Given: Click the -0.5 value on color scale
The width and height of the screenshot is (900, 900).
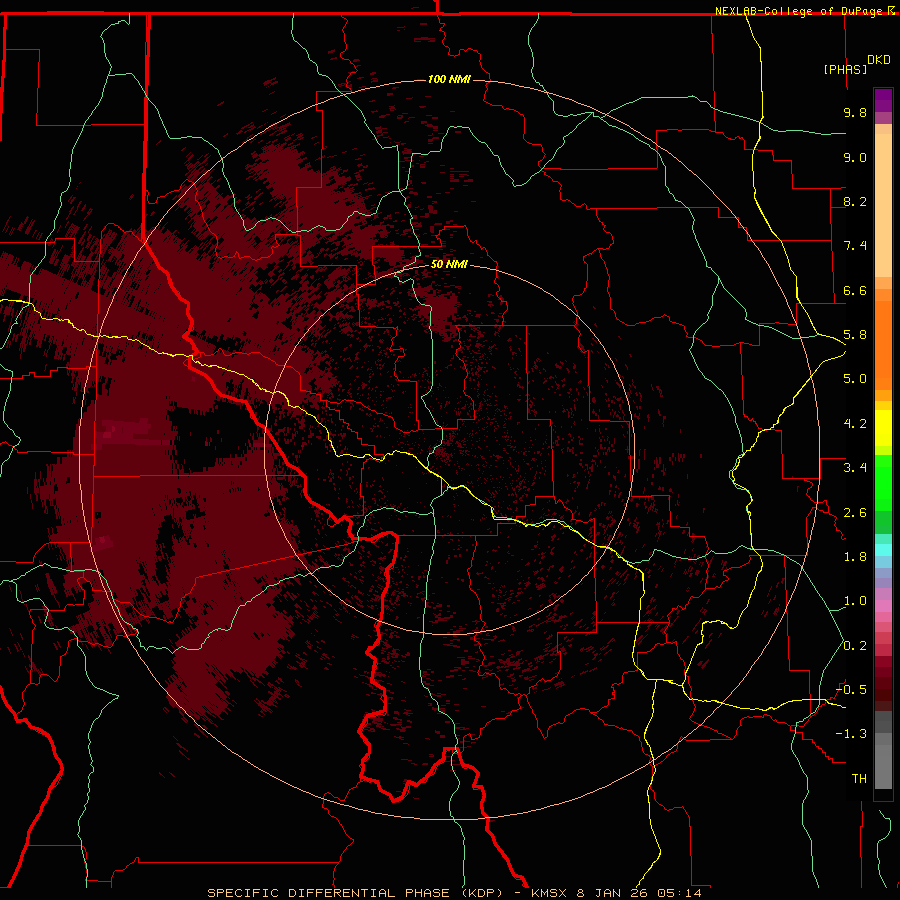Looking at the screenshot, I should pos(852,690).
